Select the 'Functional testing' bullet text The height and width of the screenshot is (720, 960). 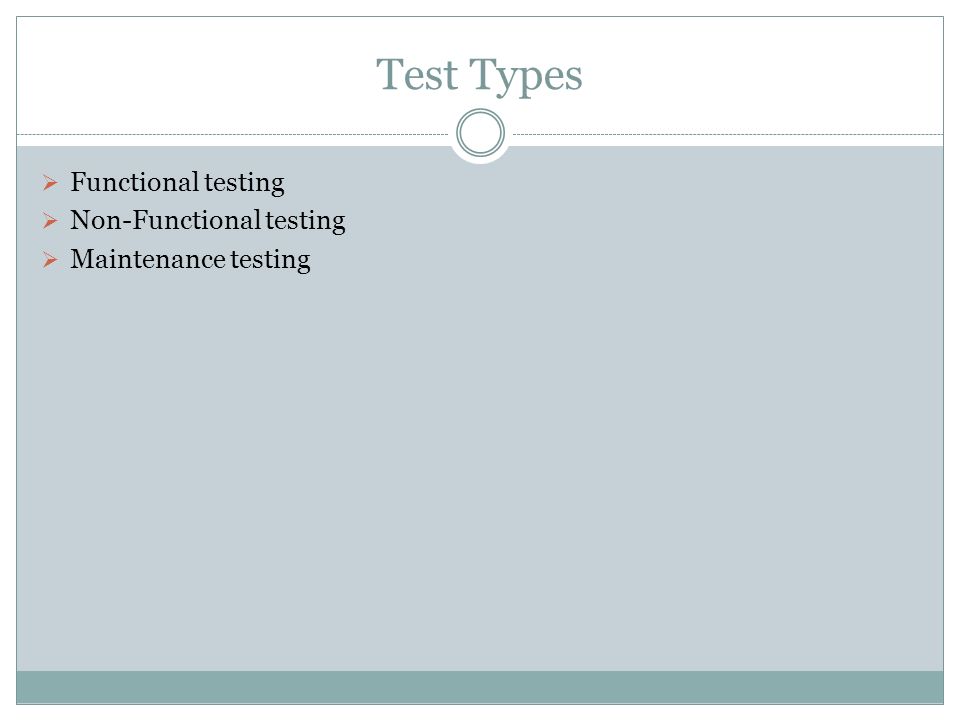pos(178,182)
